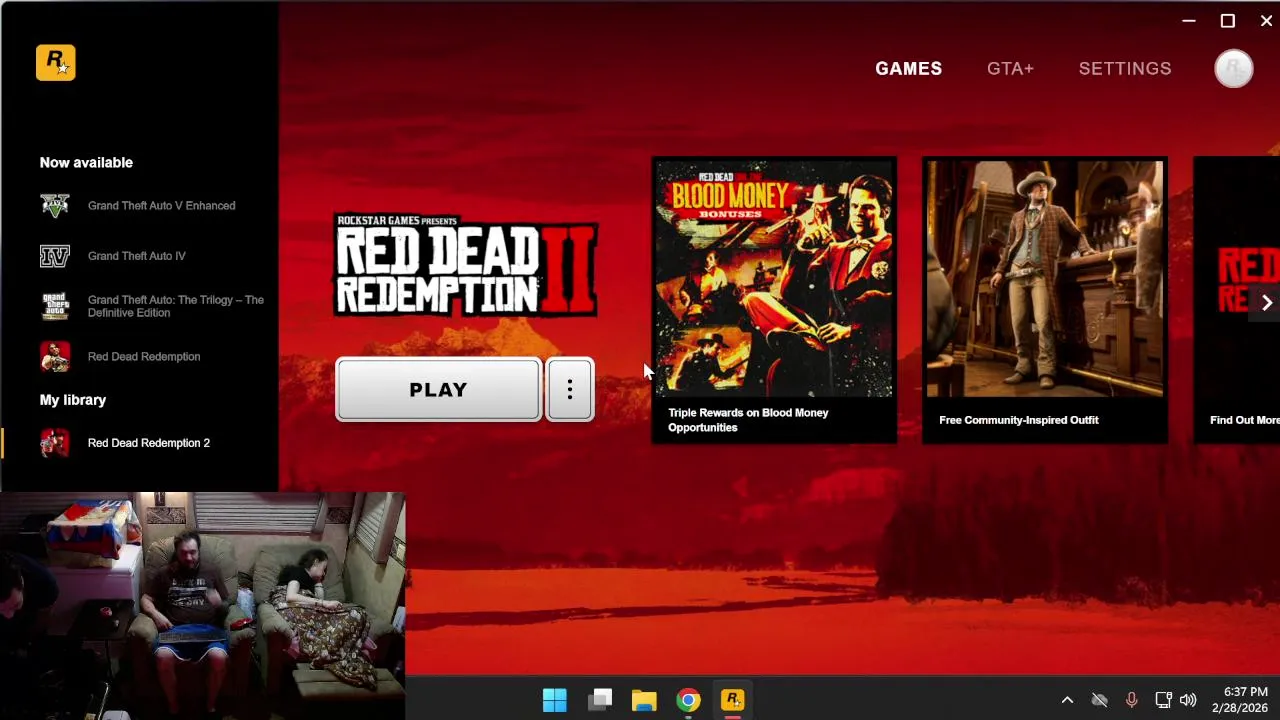Click the PLAY button
The image size is (1280, 720).
[x=438, y=390]
